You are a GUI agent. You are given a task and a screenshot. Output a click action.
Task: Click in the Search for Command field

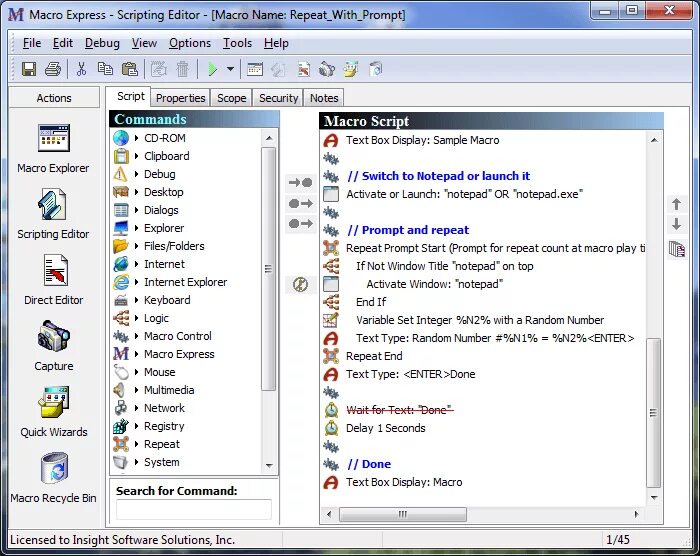coord(194,509)
